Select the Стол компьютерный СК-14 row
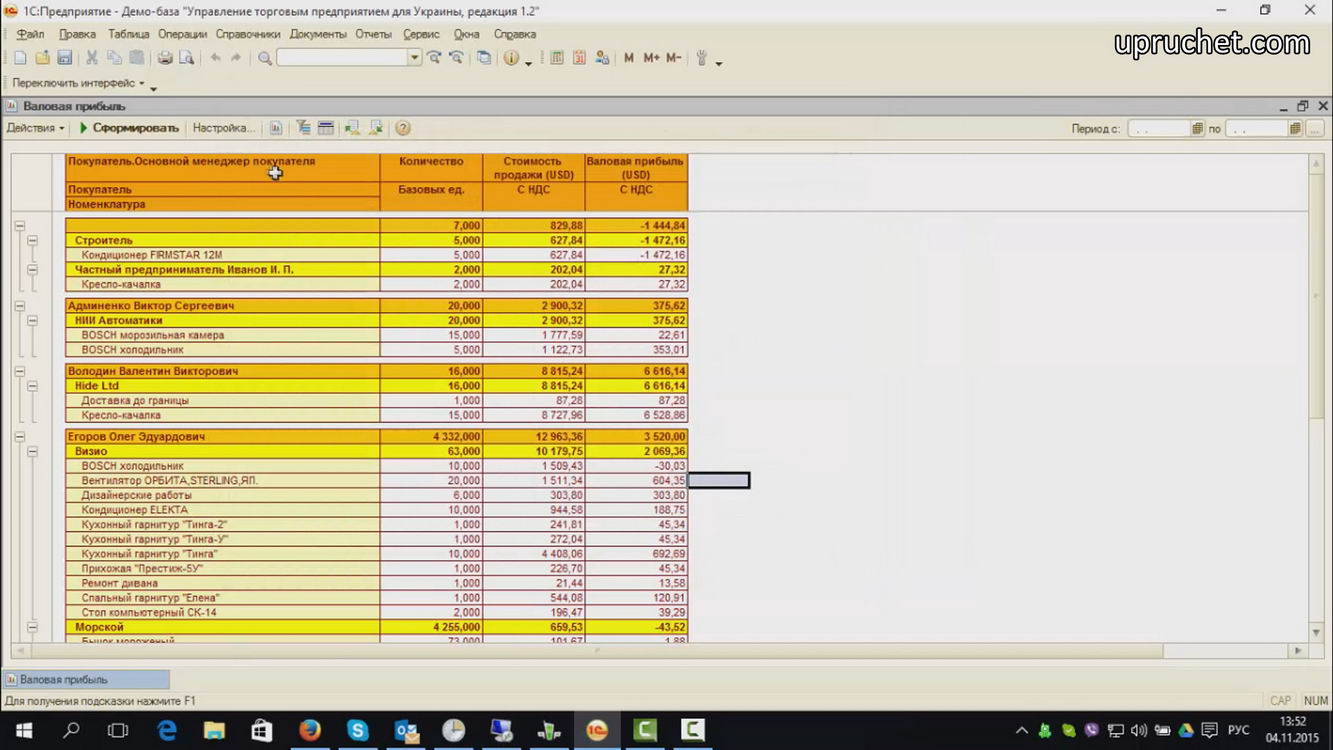Screen dimensions: 1333x750 click(x=377, y=612)
